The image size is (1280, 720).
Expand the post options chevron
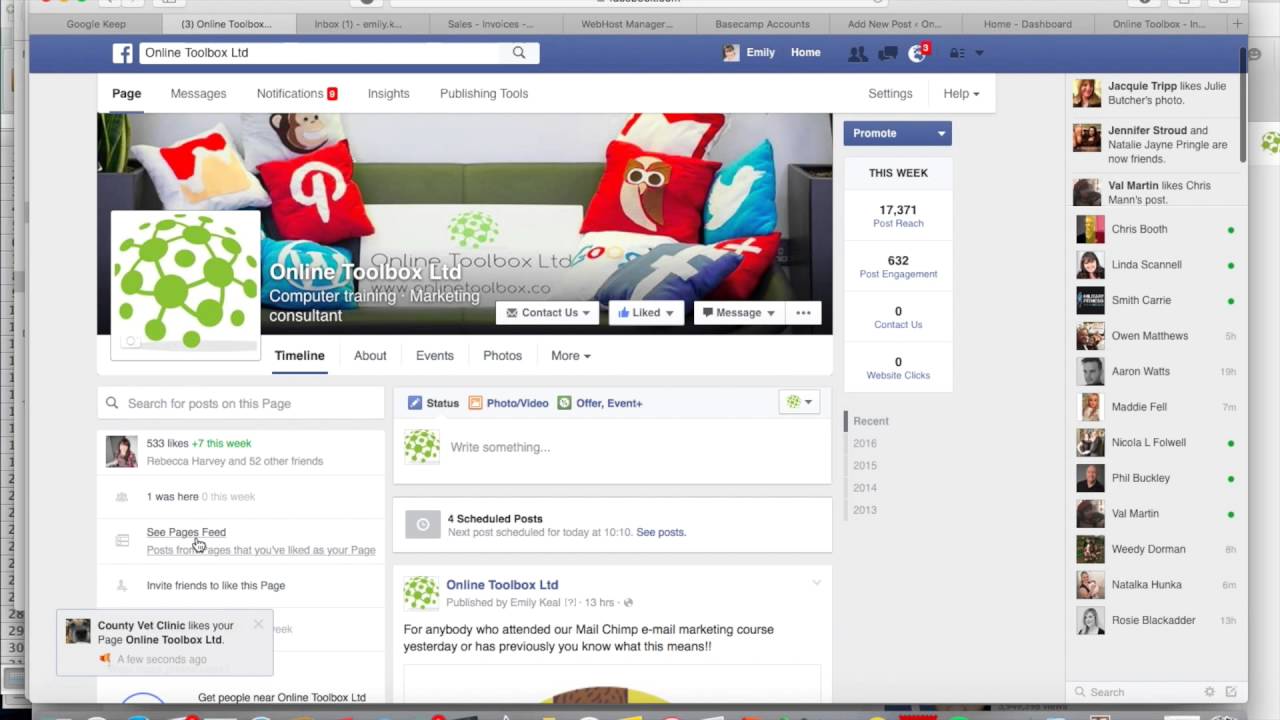pos(816,583)
